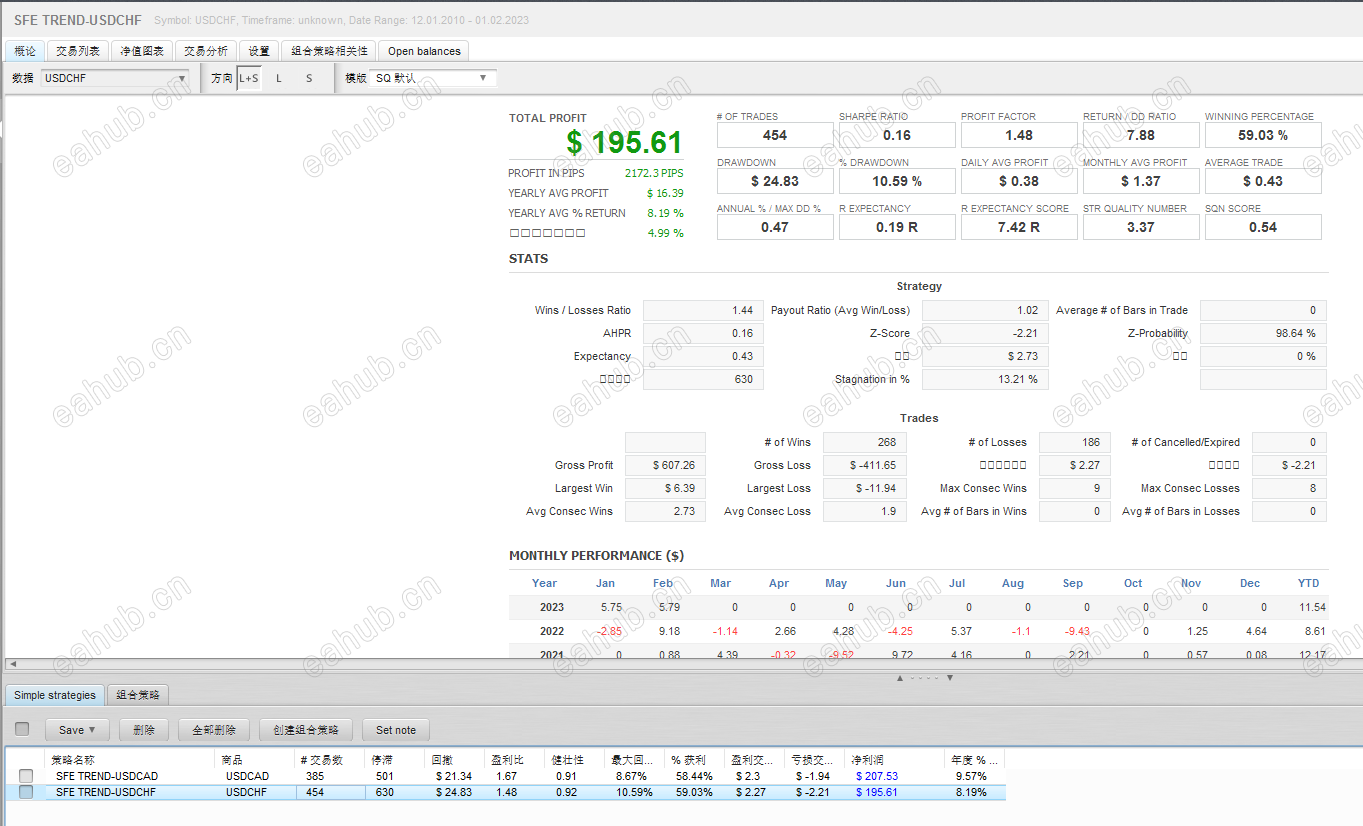Image resolution: width=1363 pixels, height=826 pixels.
Task: Click the left arrow of horizontal scrollbar
Action: (12, 664)
